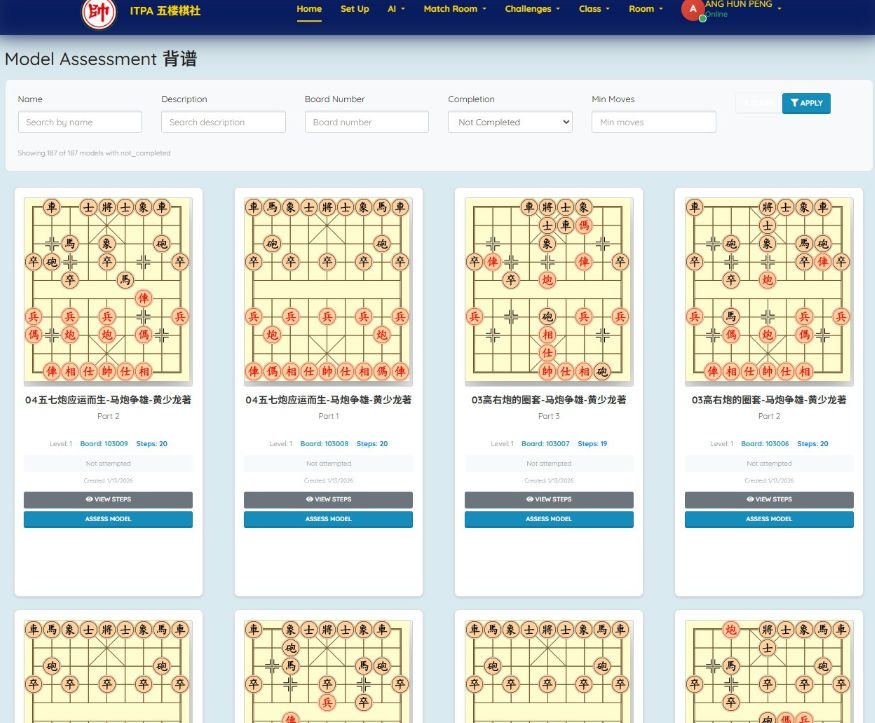
Task: Click Assess Model for Board 103009
Action: click(108, 519)
